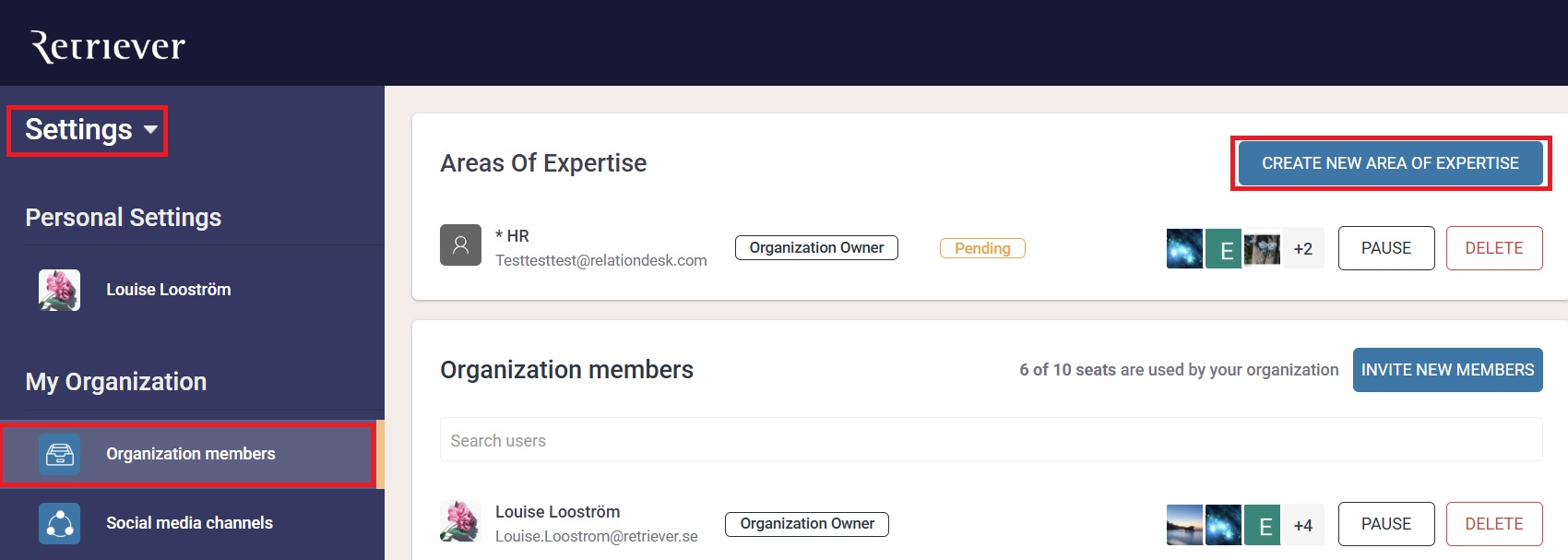Click Louise Looström's sidebar profile picture
This screenshot has height=560, width=1568.
coord(59,290)
